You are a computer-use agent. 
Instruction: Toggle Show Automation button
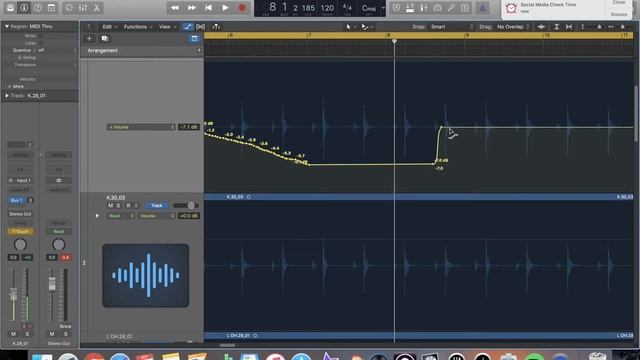(187, 27)
